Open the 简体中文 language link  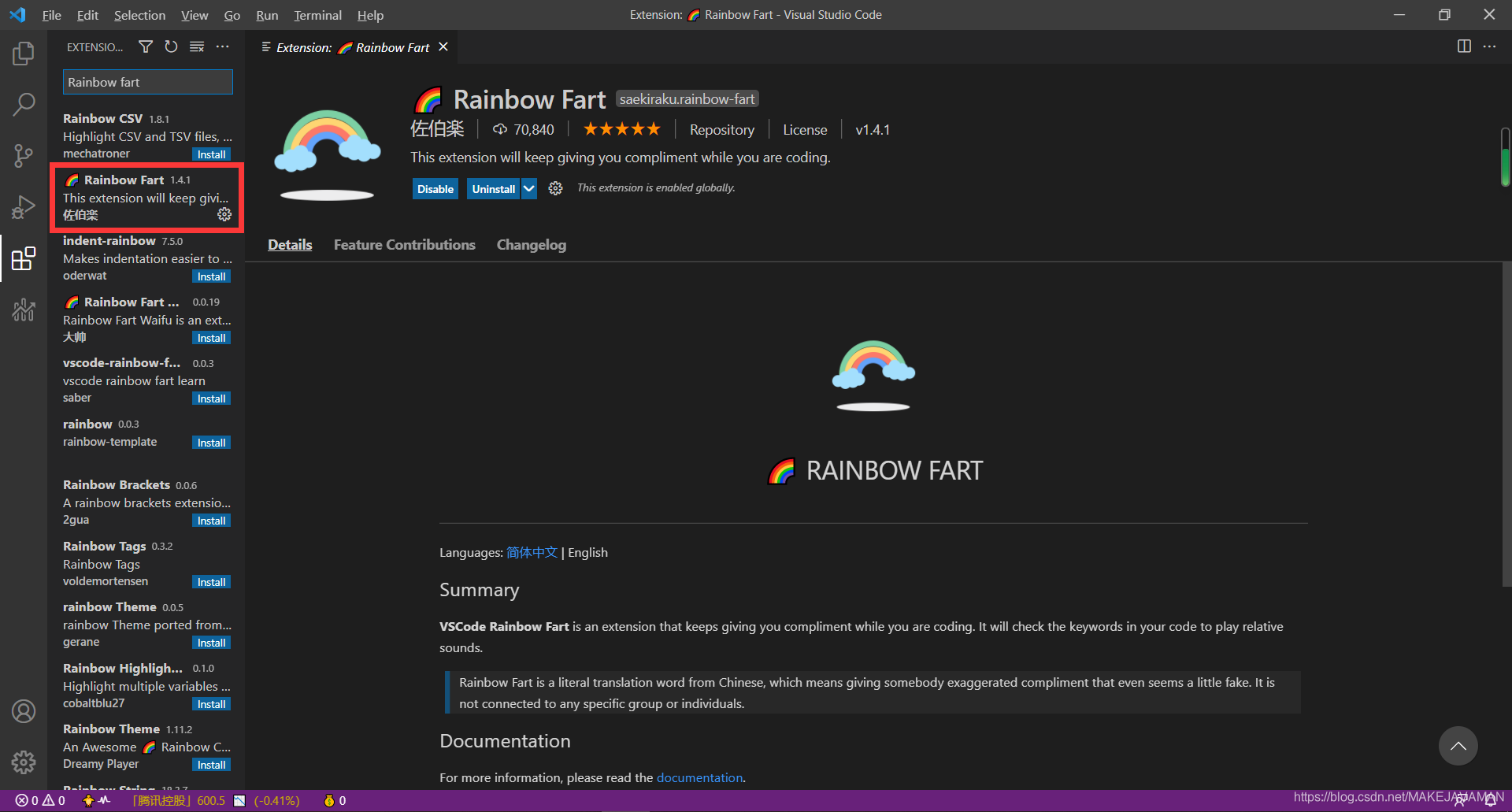532,553
